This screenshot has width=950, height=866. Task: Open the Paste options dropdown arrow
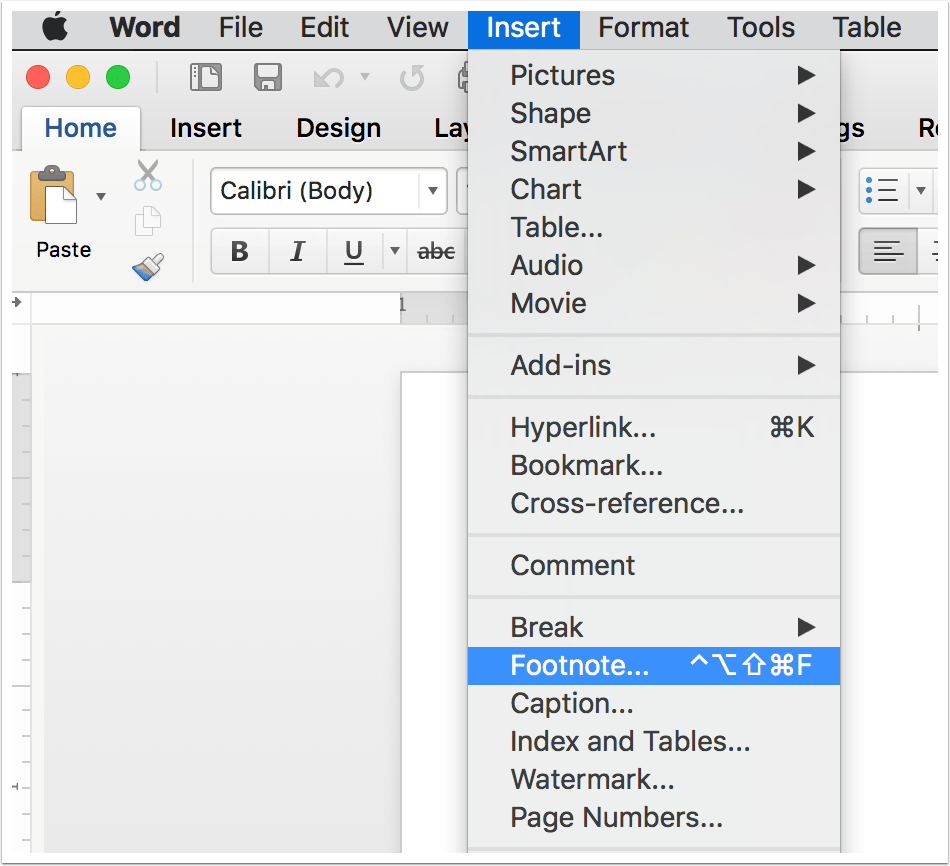(101, 196)
